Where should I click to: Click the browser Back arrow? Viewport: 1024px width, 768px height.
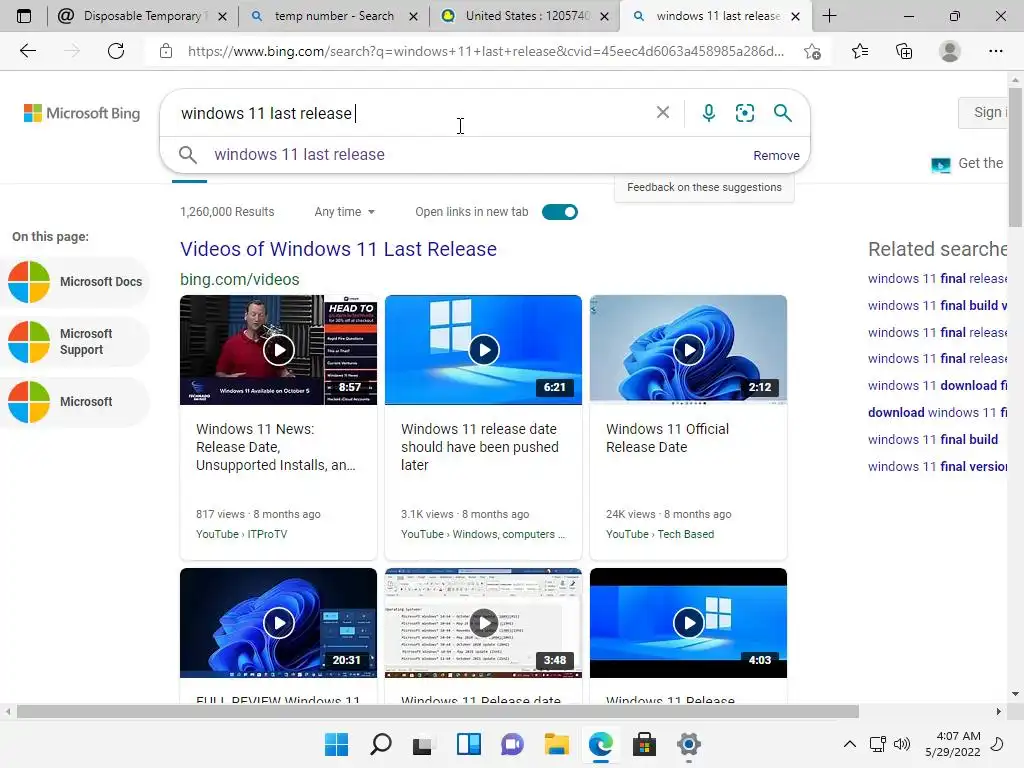pyautogui.click(x=27, y=51)
